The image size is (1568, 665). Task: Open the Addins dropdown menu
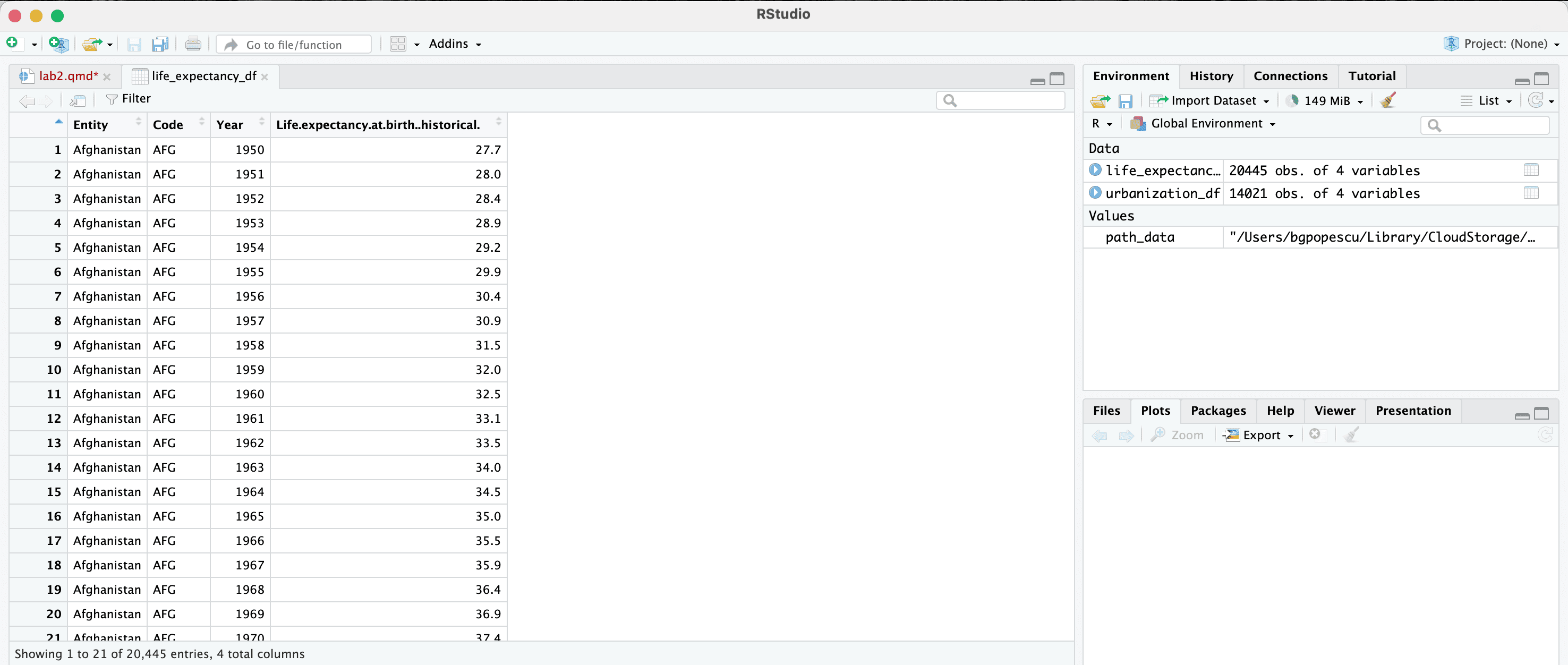tap(454, 44)
